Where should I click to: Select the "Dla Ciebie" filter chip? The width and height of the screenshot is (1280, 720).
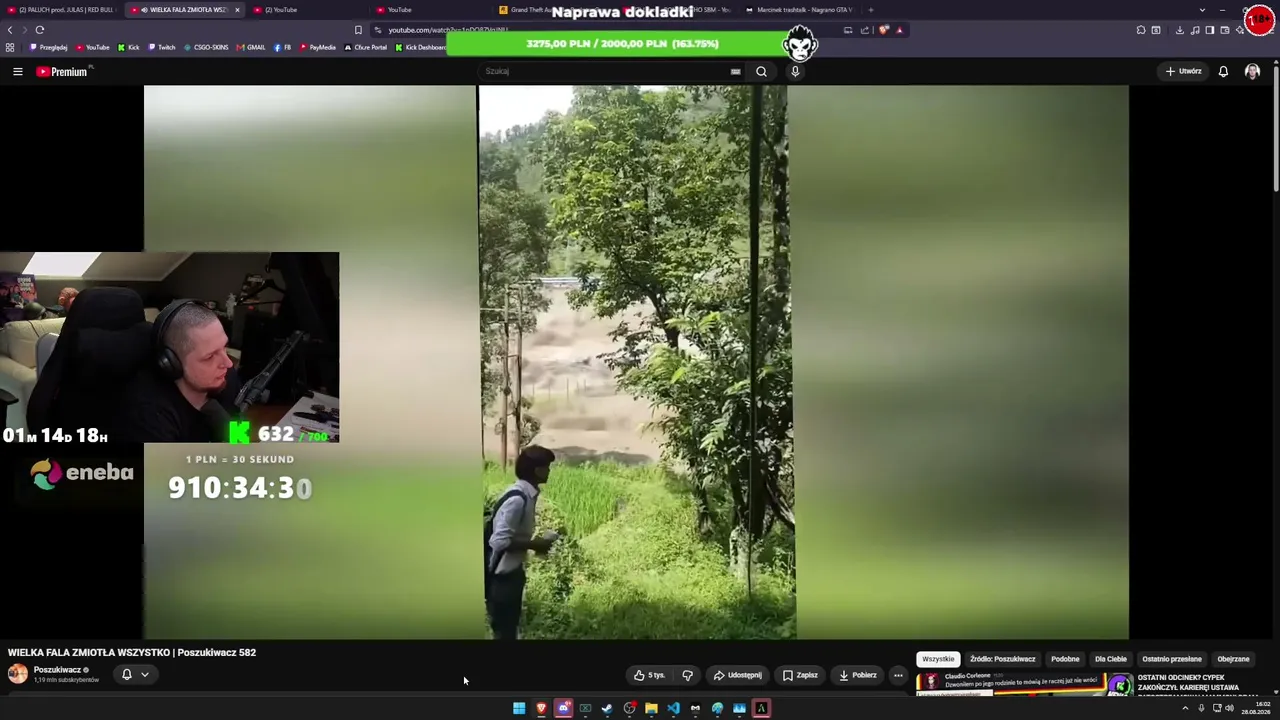(1110, 659)
